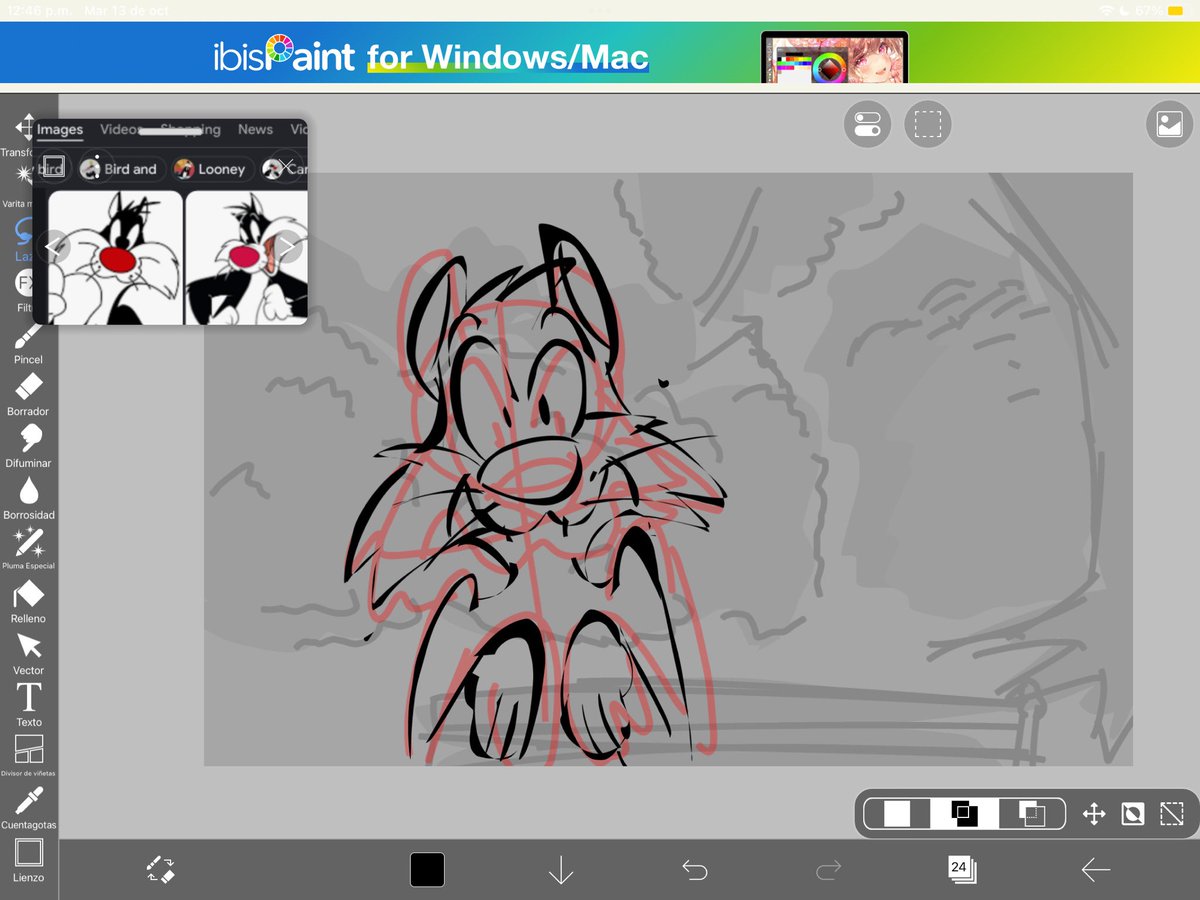Select the Relleno bucket fill tool
This screenshot has height=900, width=1200.
[28, 601]
